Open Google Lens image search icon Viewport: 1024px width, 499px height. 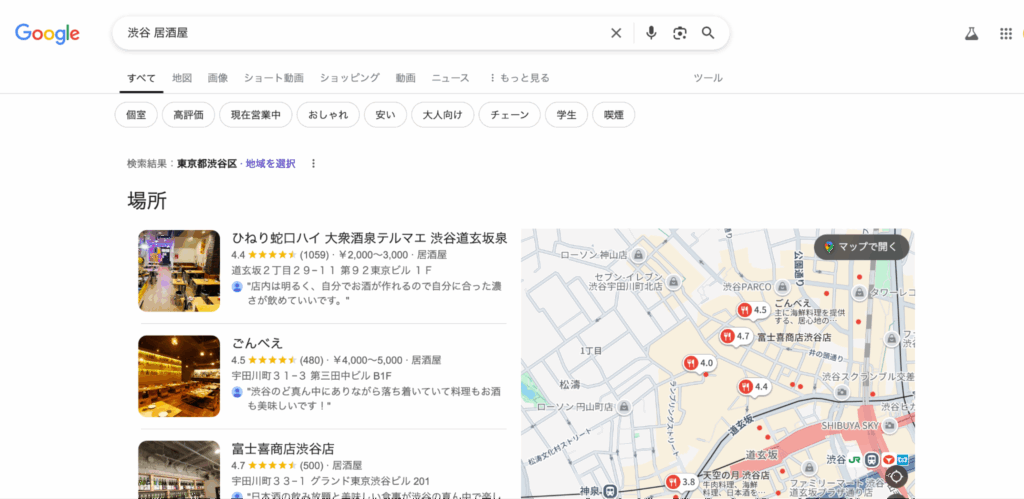pos(680,33)
